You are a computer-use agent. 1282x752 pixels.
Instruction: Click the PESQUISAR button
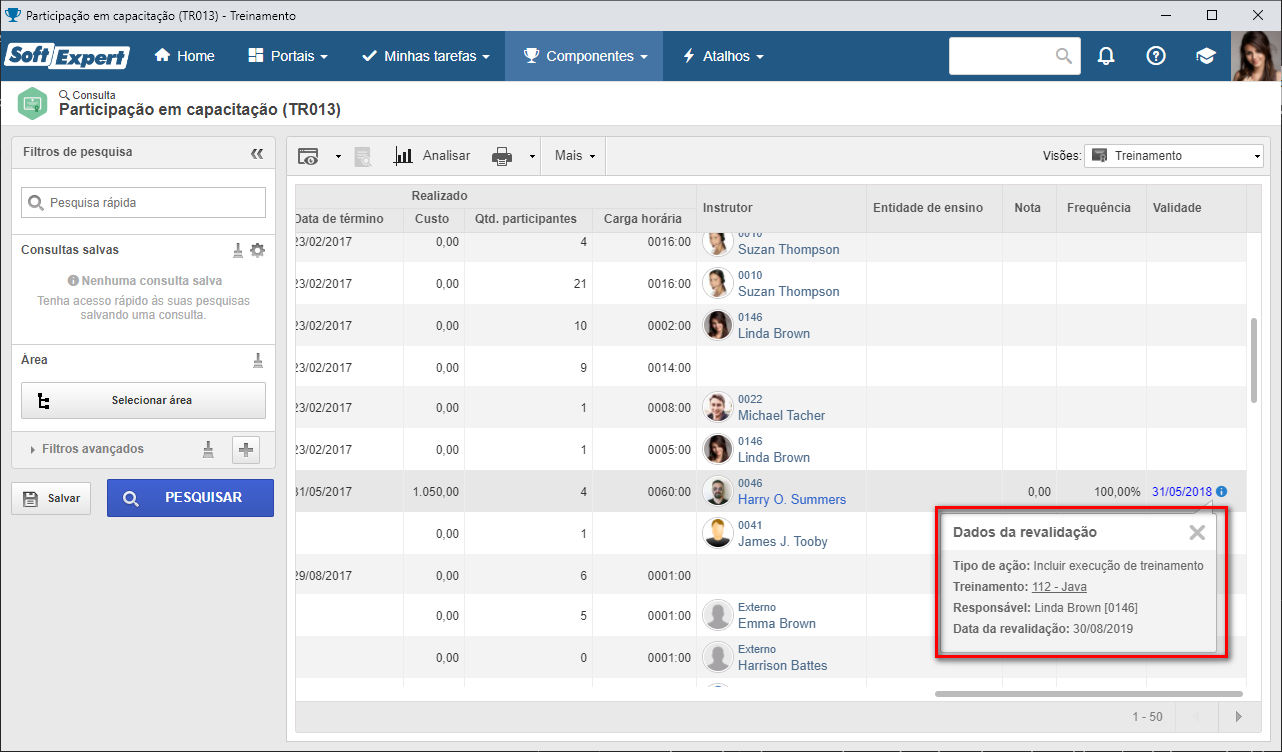[190, 497]
